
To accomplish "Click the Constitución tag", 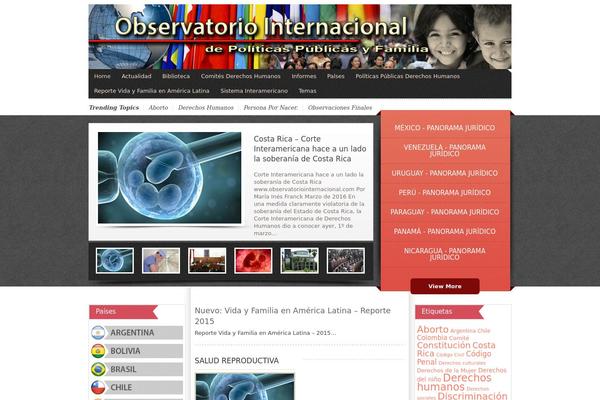I will coord(443,345).
